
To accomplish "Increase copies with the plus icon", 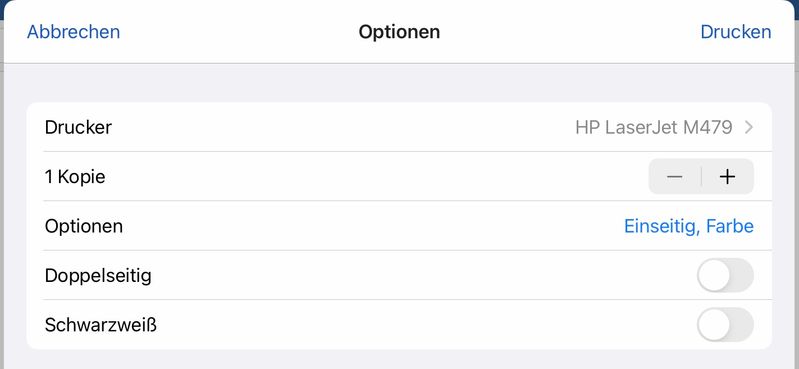I will pyautogui.click(x=728, y=177).
